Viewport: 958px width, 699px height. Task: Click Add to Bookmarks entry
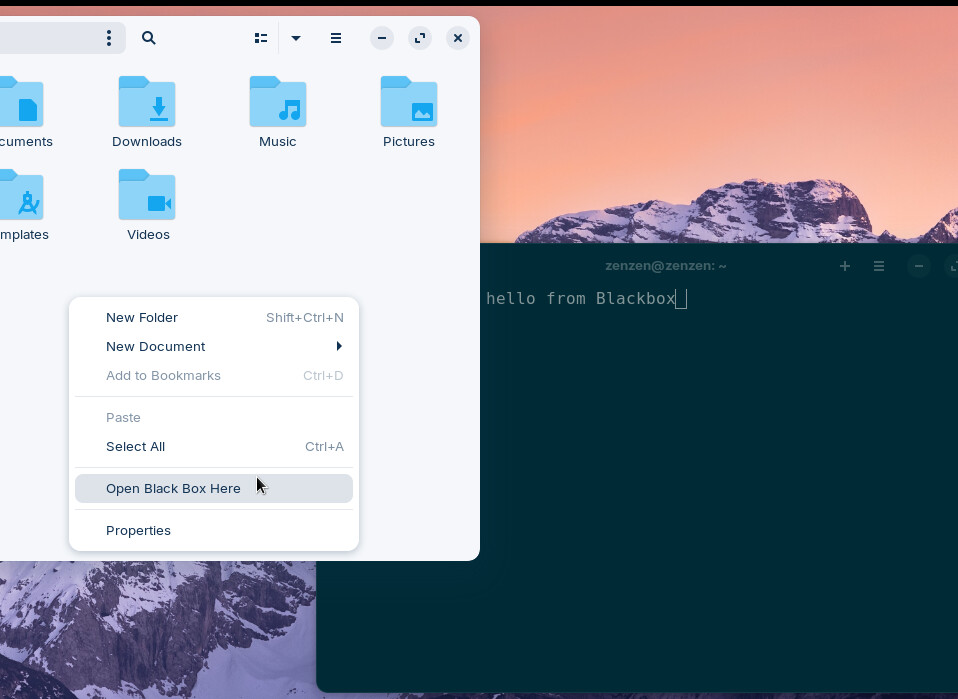point(214,376)
